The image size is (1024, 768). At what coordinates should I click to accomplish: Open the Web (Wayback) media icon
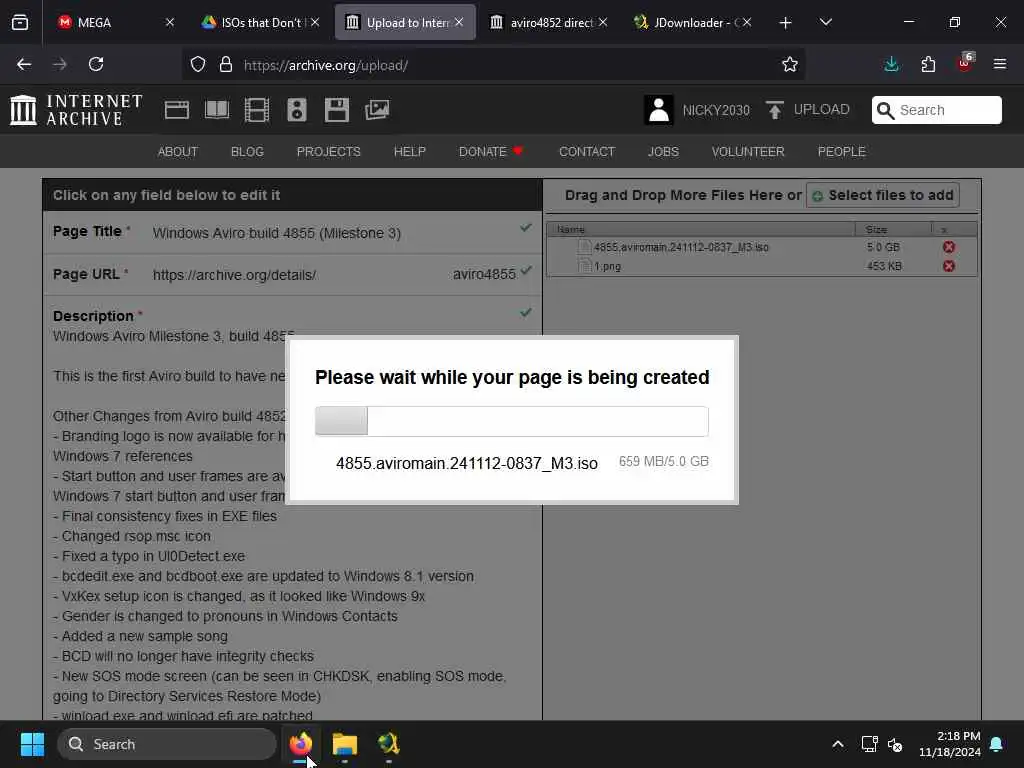point(176,110)
